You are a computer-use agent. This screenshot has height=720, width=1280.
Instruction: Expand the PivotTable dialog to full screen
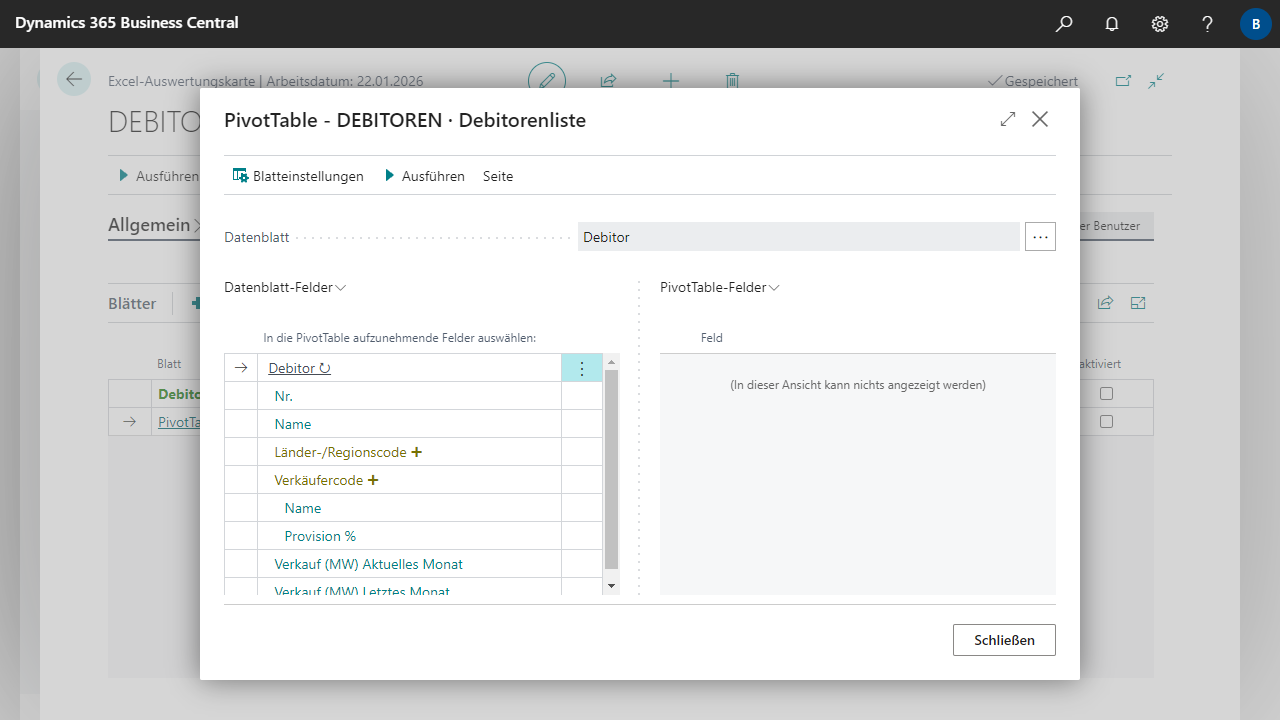pyautogui.click(x=1008, y=119)
